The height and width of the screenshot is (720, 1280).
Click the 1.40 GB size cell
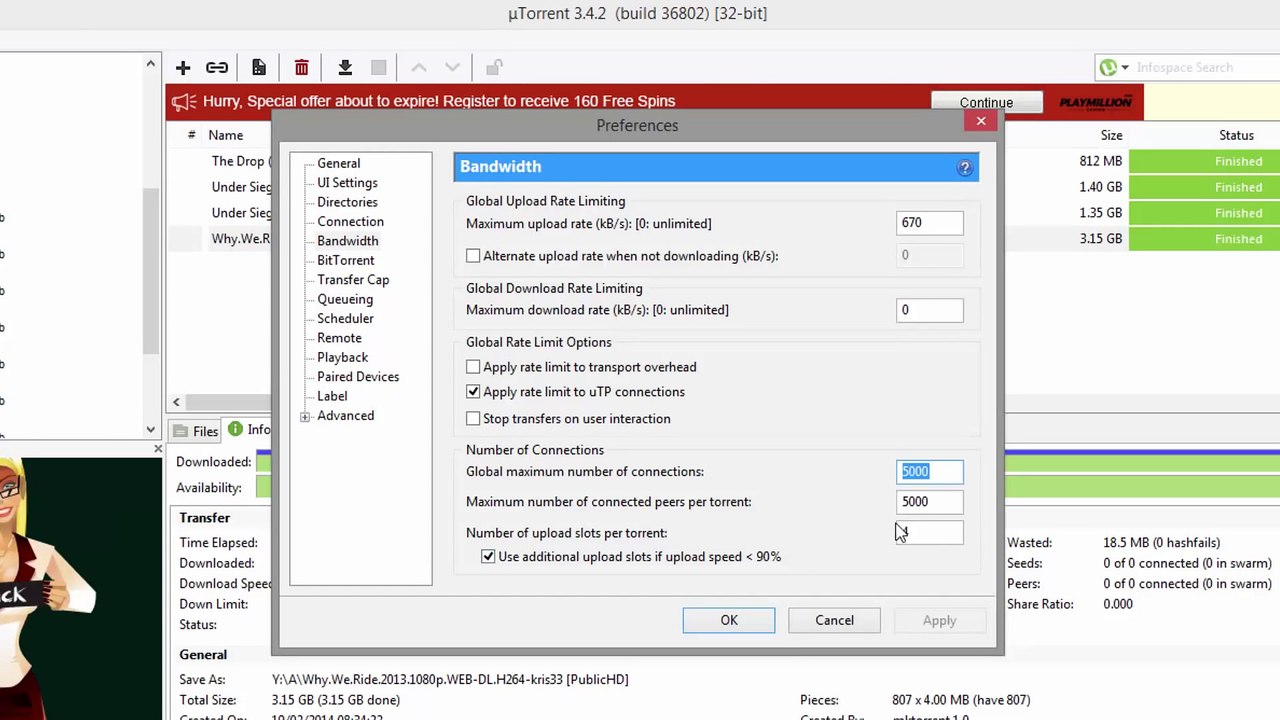point(1100,187)
